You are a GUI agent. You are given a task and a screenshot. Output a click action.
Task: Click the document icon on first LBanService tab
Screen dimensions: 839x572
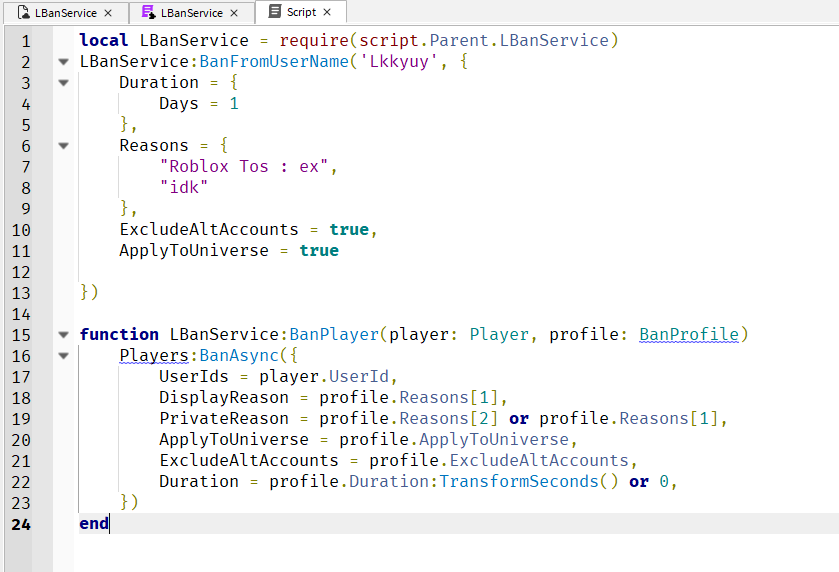23,12
